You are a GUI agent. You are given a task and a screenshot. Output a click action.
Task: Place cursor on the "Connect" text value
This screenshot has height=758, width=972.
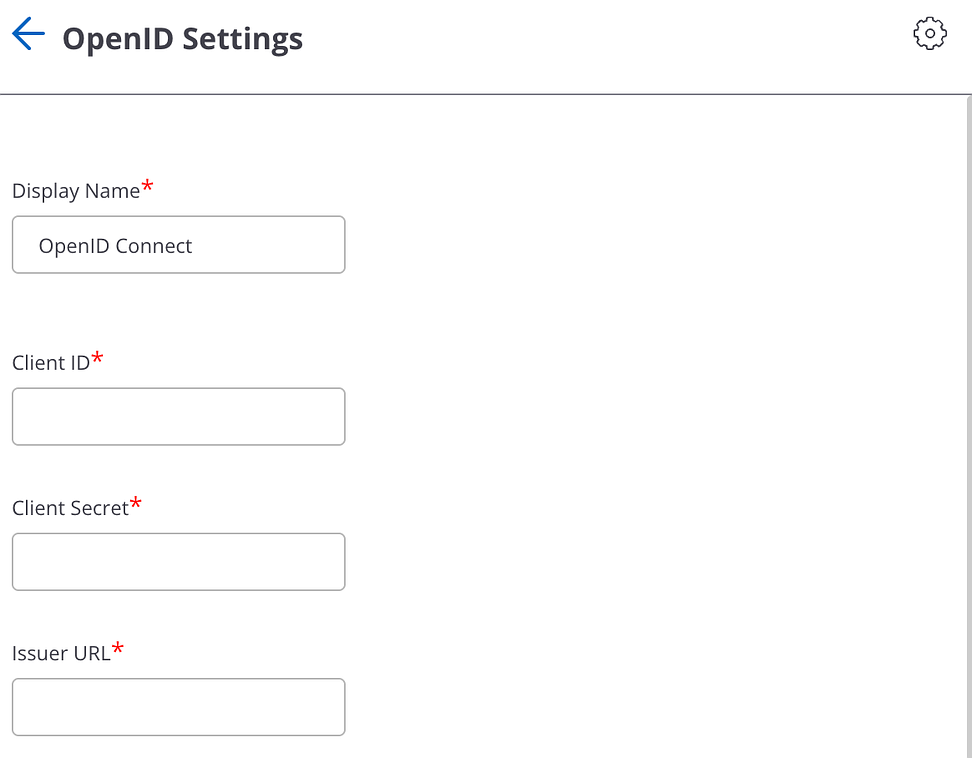pyautogui.click(x=154, y=246)
